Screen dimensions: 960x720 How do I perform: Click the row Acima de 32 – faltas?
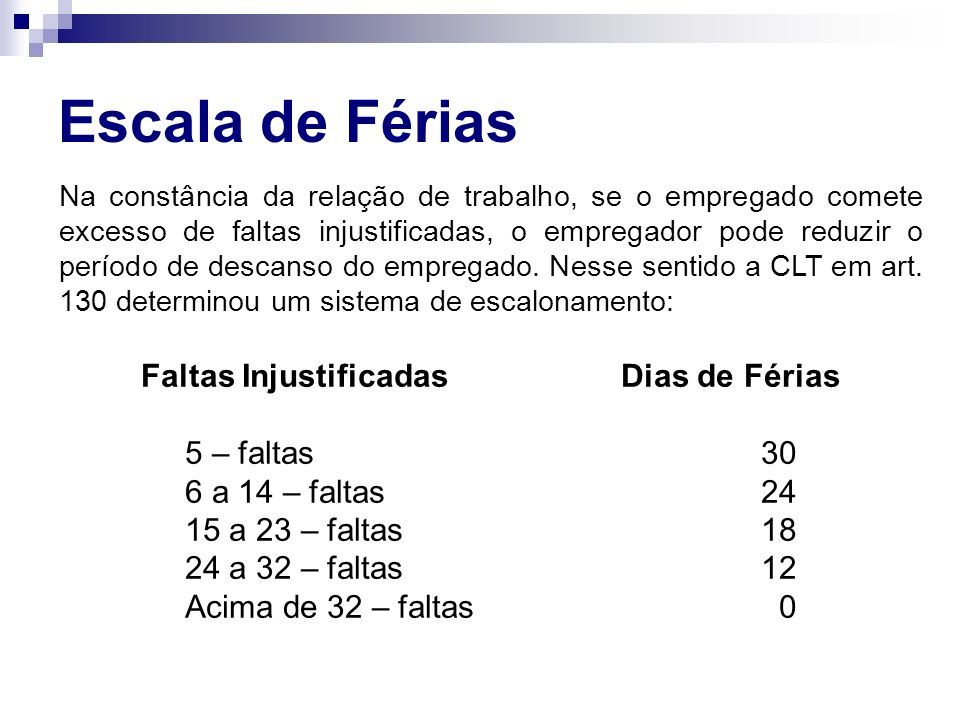[330, 607]
